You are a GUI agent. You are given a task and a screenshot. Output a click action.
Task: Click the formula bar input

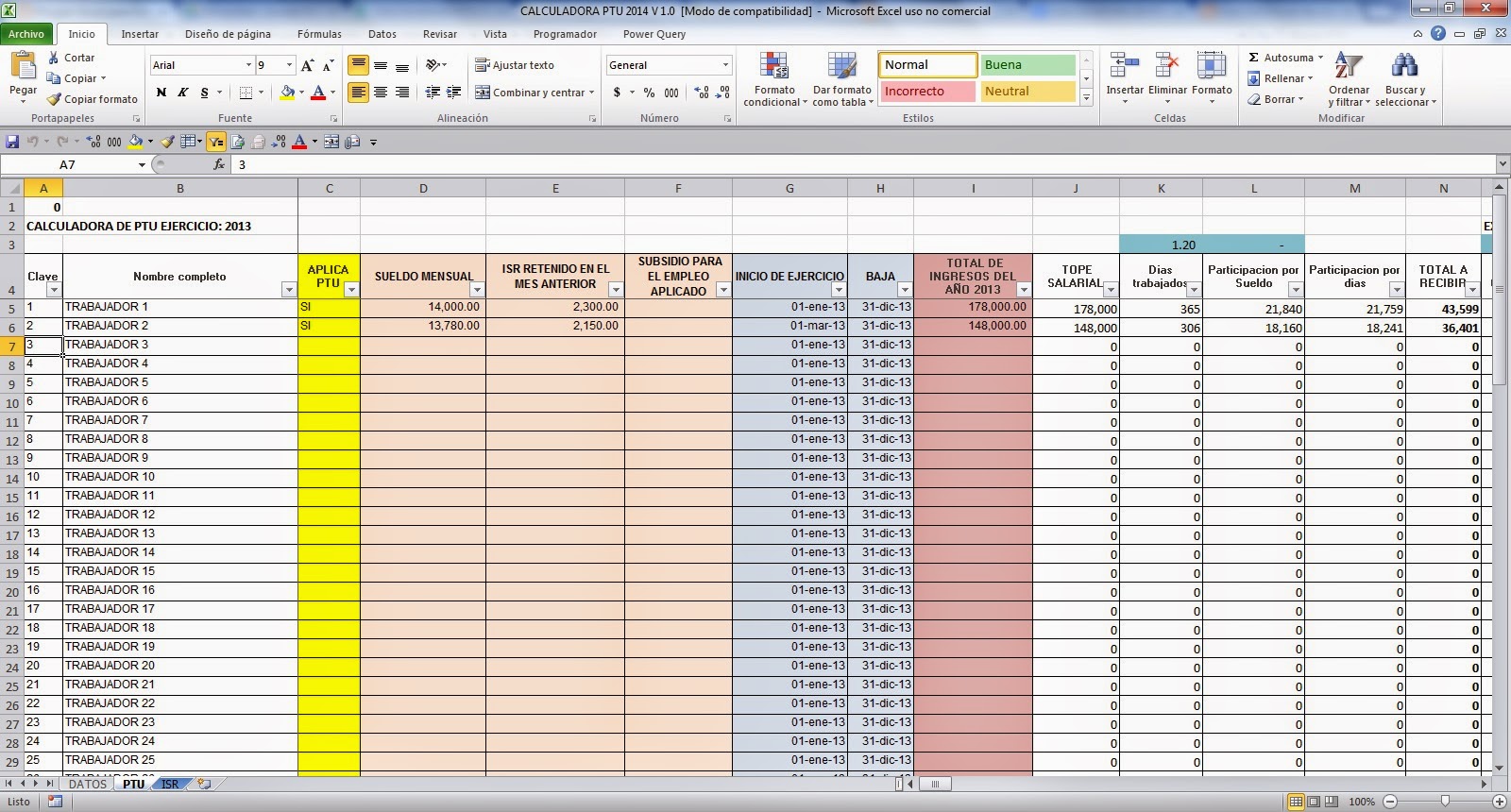[864, 164]
